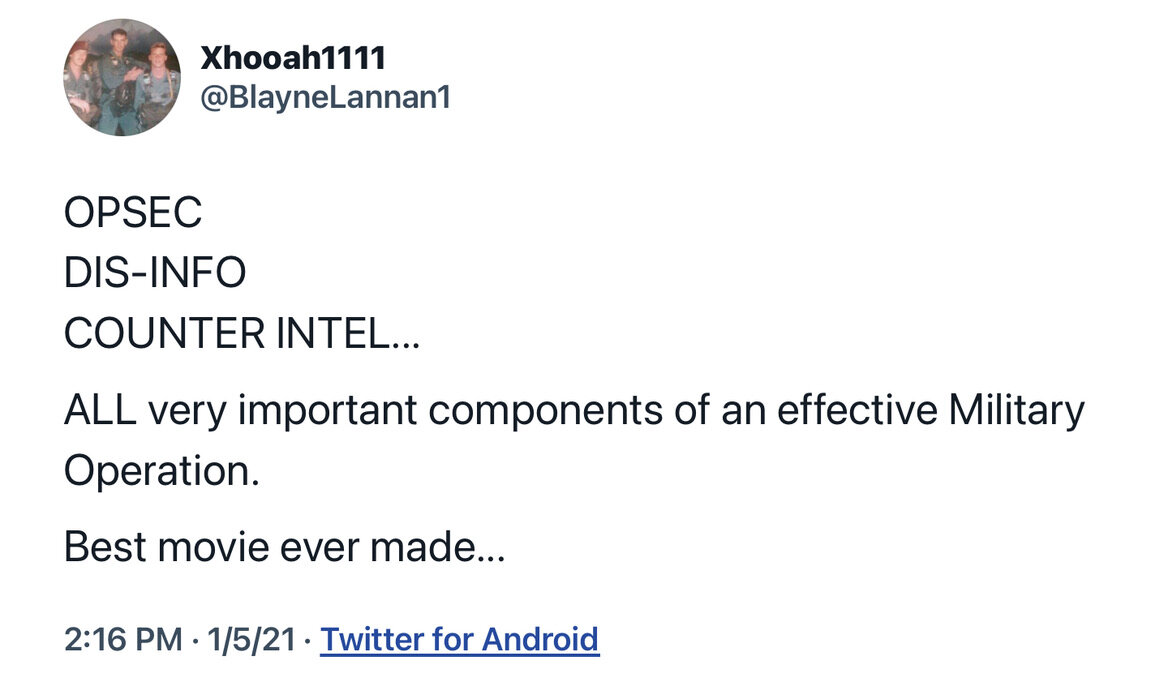Select the 1/5/21 date
The width and height of the screenshot is (1151, 682).
point(251,639)
